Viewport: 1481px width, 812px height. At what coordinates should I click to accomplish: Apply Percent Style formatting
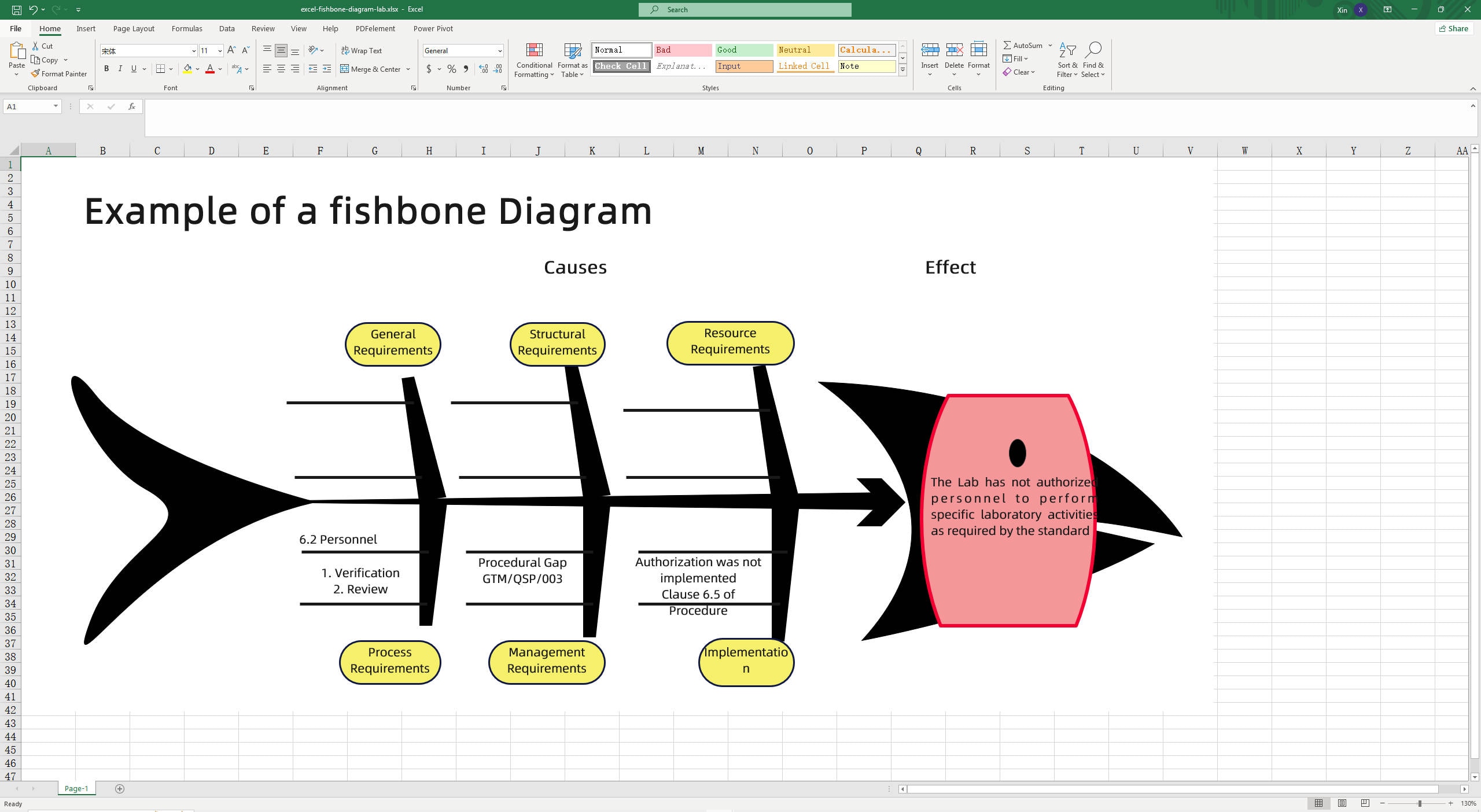(x=451, y=69)
